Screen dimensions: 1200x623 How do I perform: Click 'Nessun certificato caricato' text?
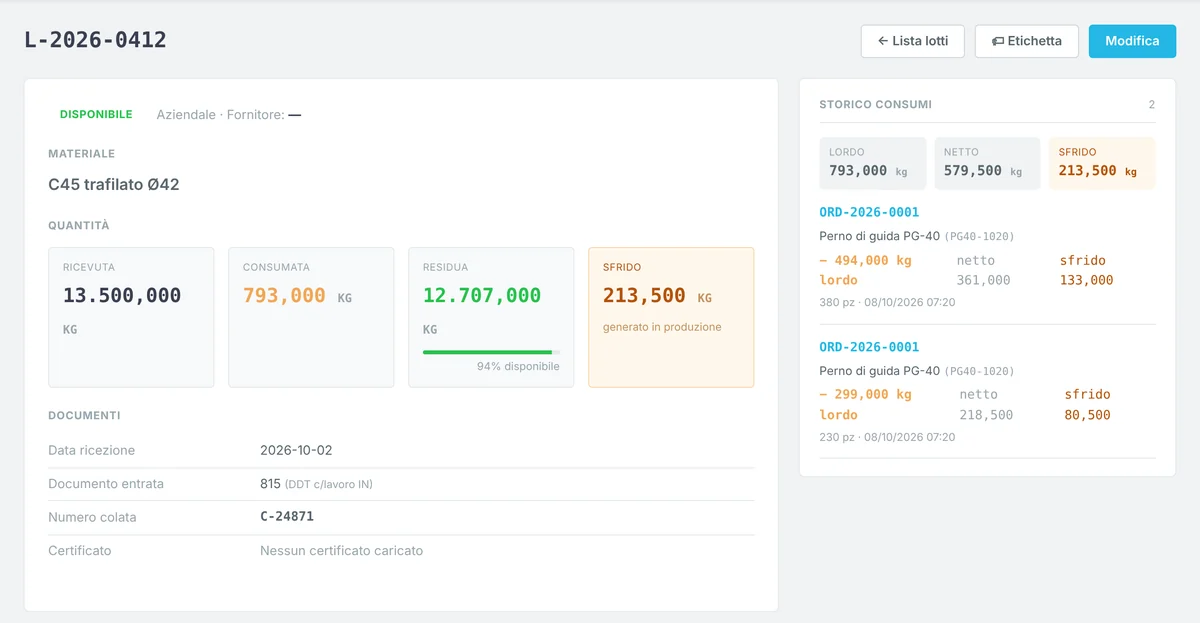coord(341,551)
